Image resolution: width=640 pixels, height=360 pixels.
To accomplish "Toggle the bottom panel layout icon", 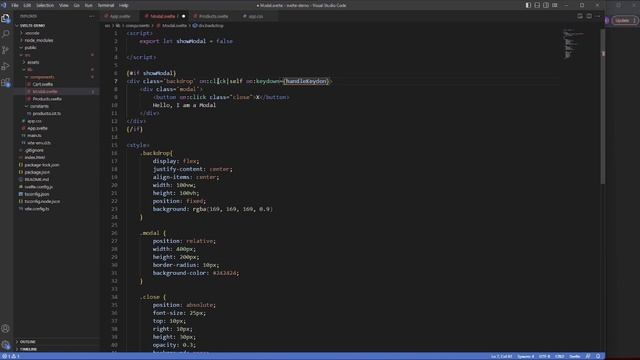I will tap(537, 5).
